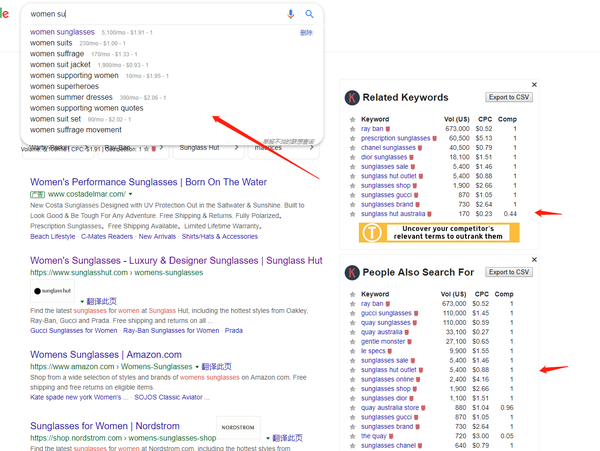Click Keywords Everywhere logo beside People Also Search For
The image size is (600, 451).
click(352, 272)
